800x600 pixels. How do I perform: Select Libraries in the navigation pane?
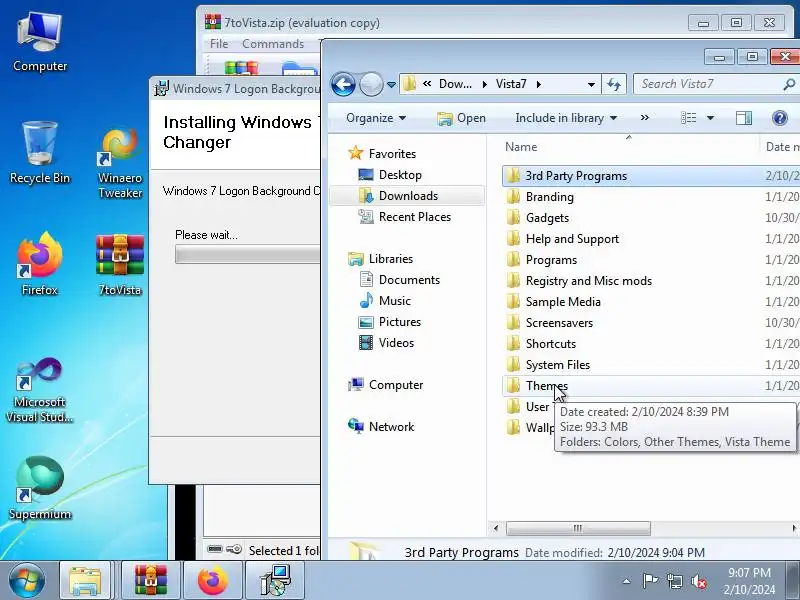coord(391,259)
